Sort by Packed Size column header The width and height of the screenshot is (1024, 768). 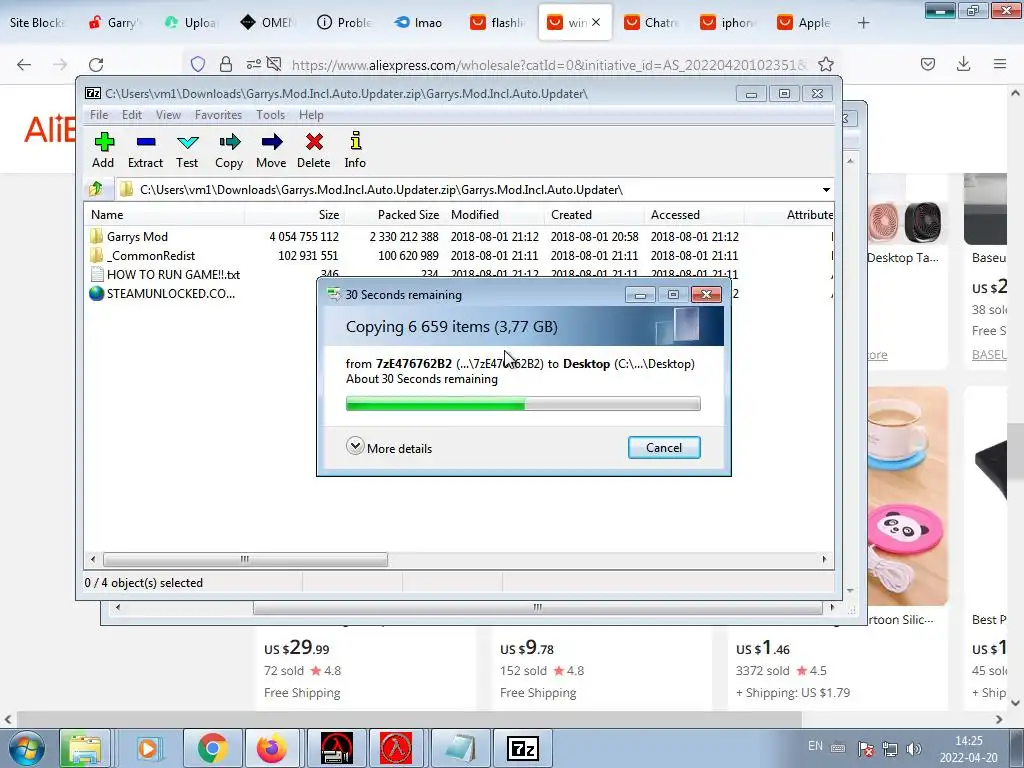(x=394, y=215)
